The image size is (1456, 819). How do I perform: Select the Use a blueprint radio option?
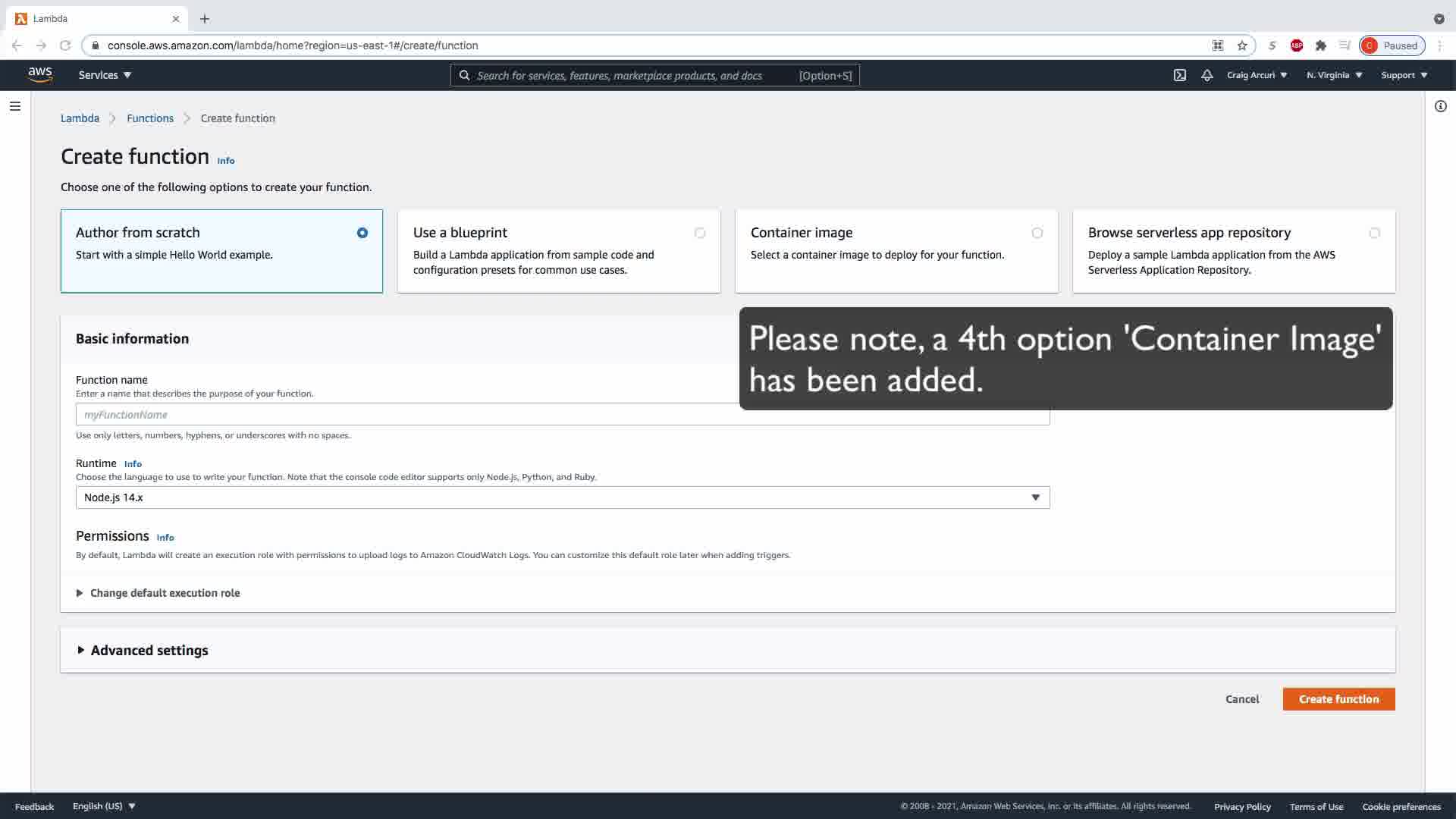point(699,233)
